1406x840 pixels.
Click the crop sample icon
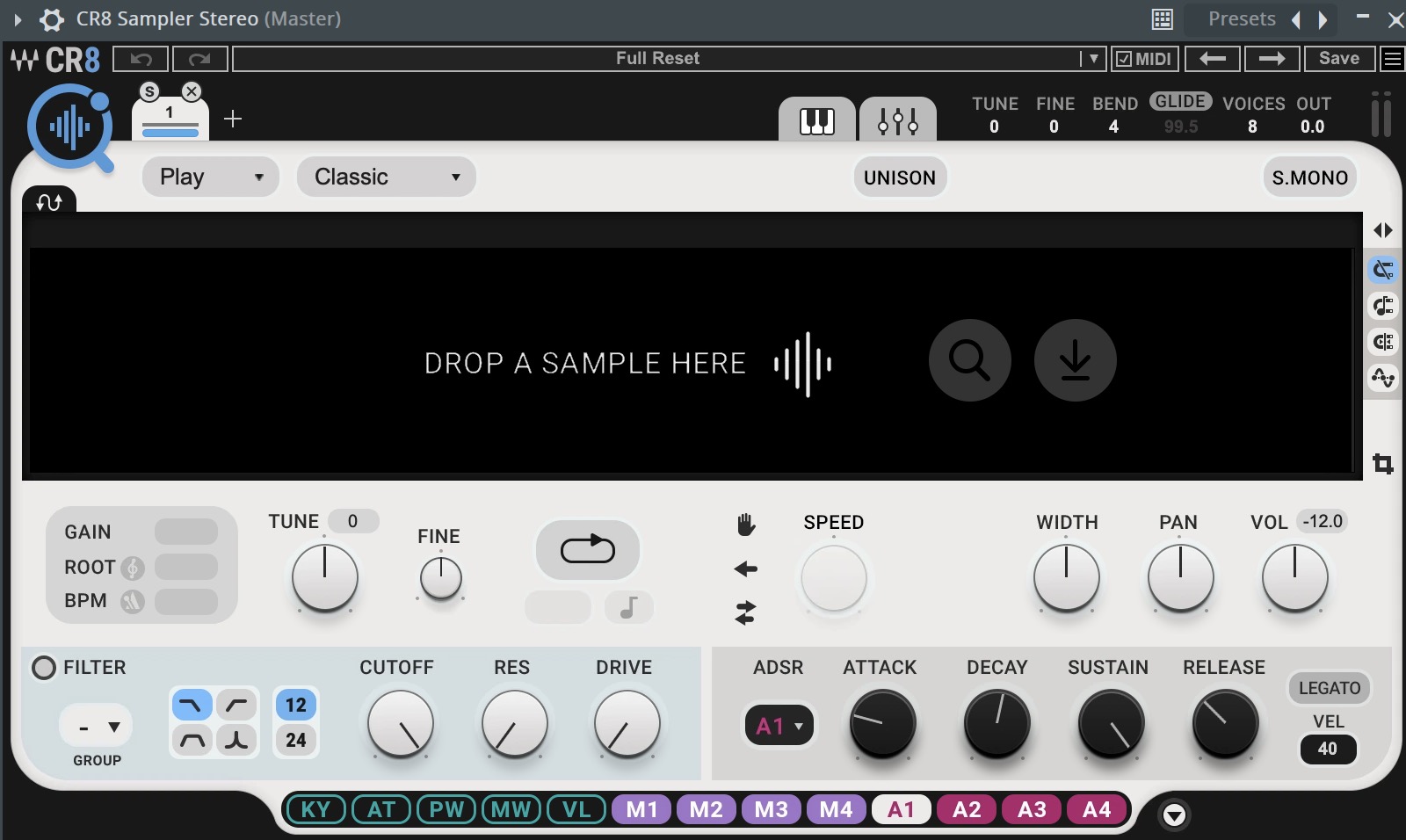[1383, 464]
